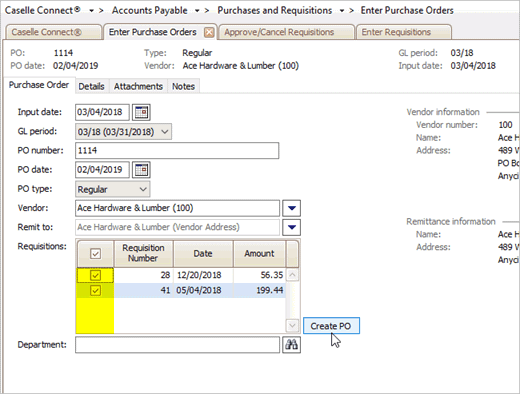Open the Remit to dropdown arrow
Screen dimensions: 520x394
[x=292, y=227]
